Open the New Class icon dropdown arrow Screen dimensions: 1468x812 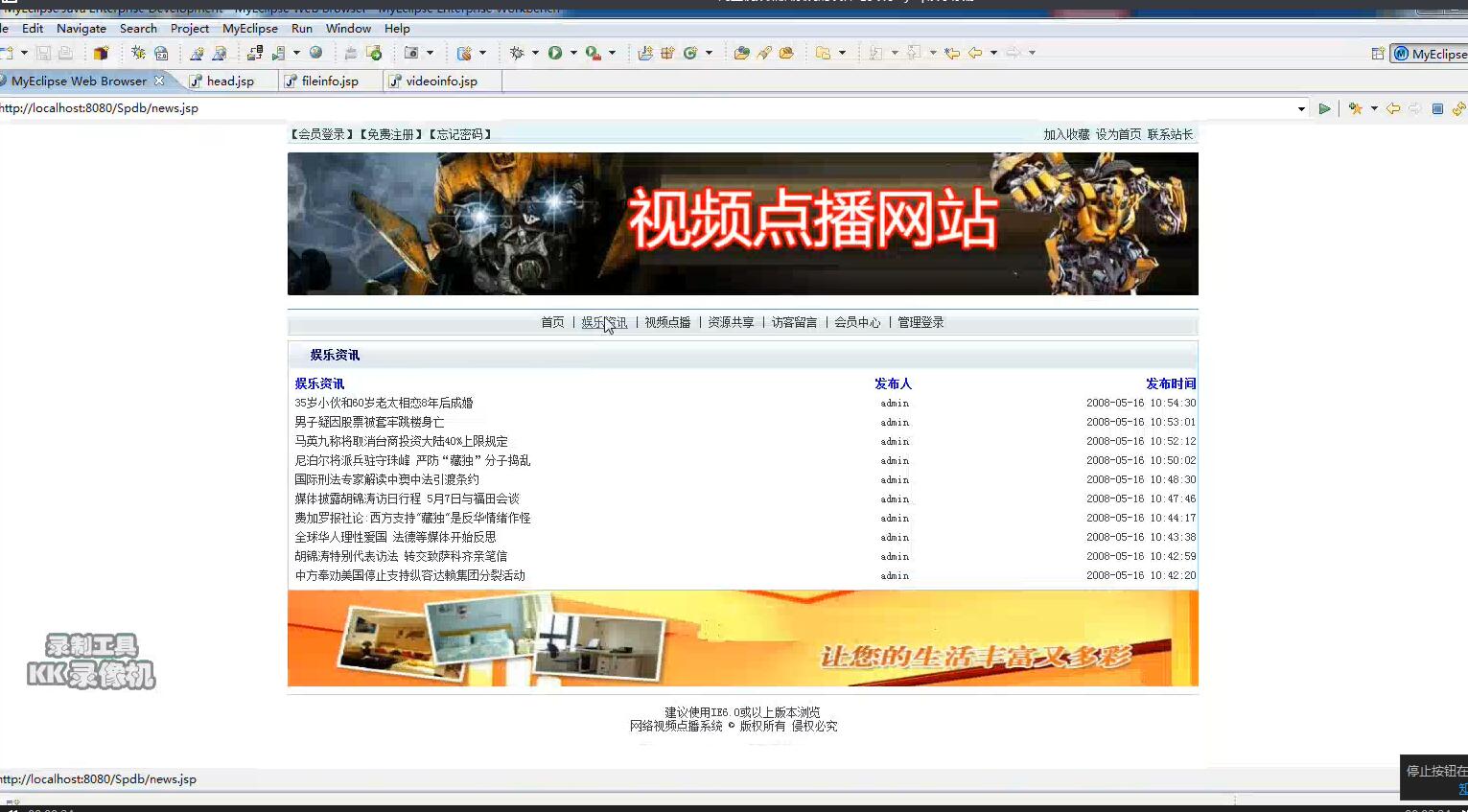[709, 54]
